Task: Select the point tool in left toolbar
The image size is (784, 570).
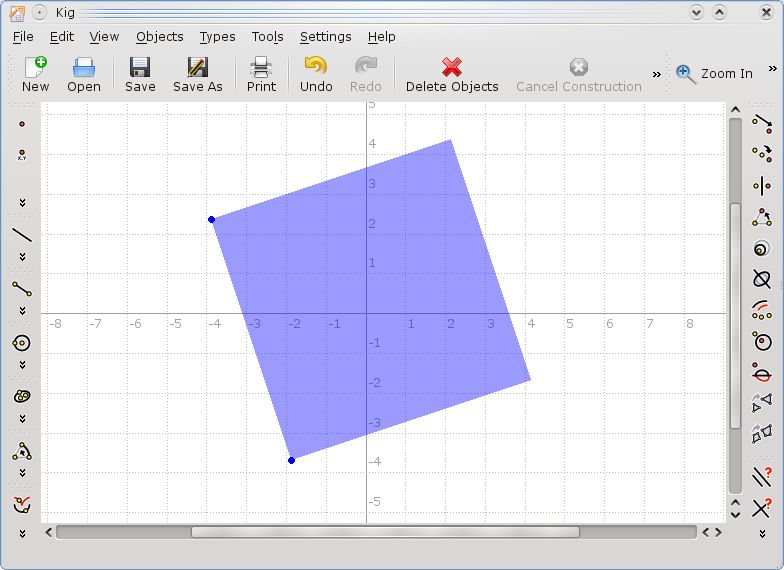Action: pos(22,124)
